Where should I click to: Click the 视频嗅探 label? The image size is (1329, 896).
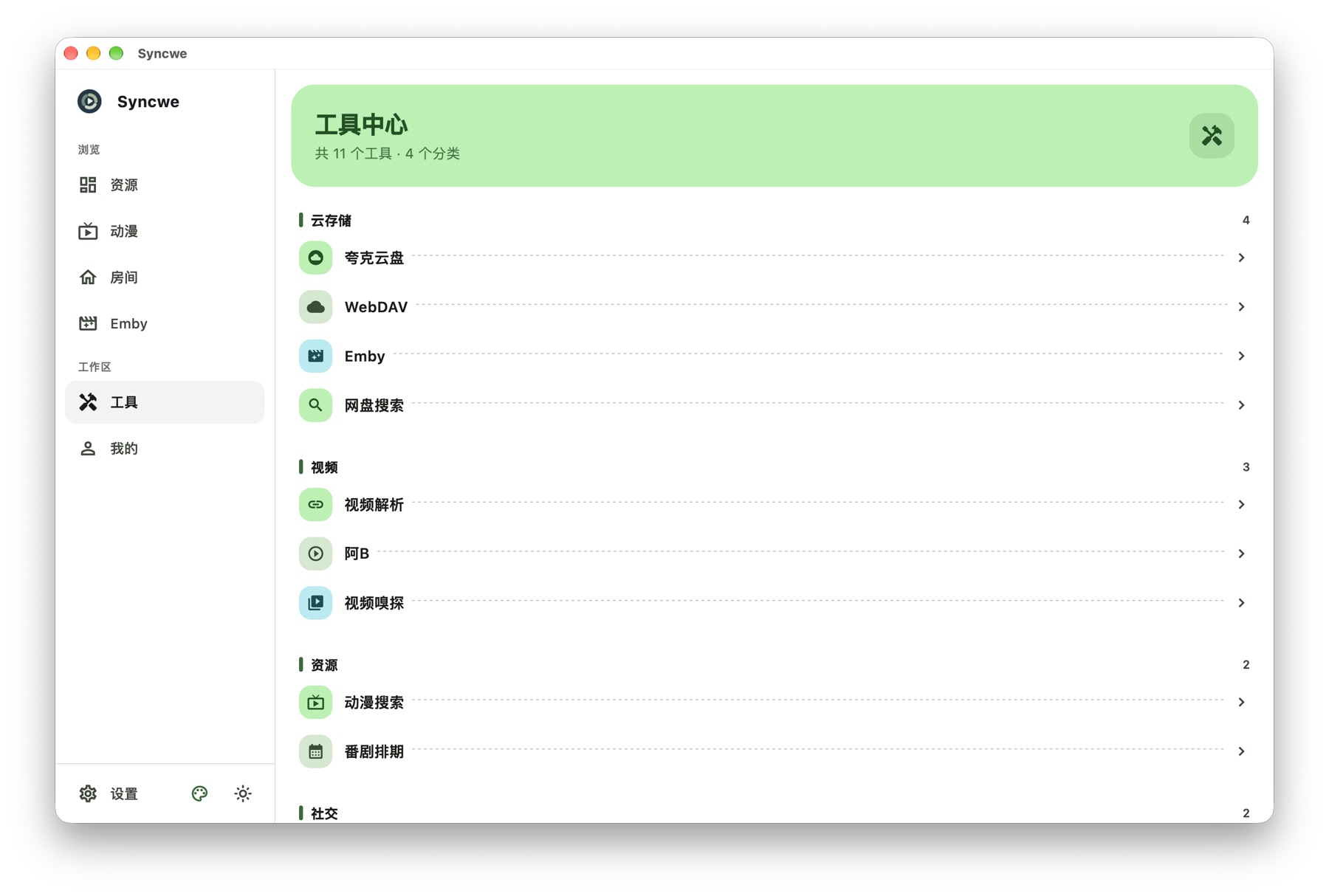click(374, 603)
